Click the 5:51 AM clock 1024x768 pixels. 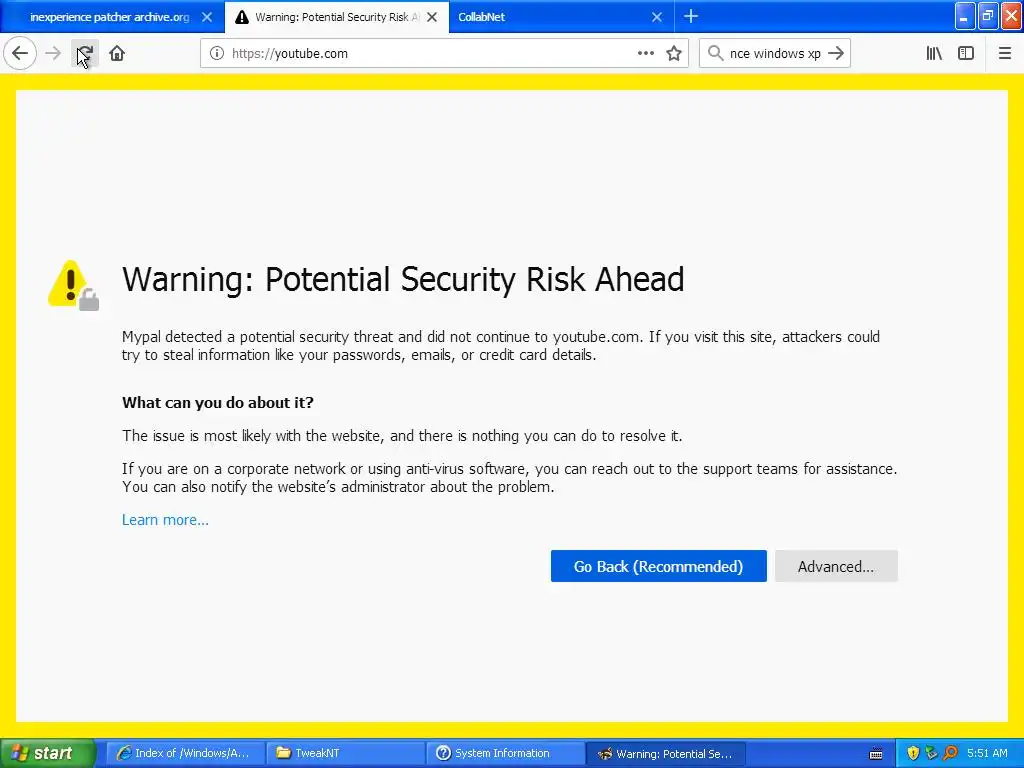[987, 753]
